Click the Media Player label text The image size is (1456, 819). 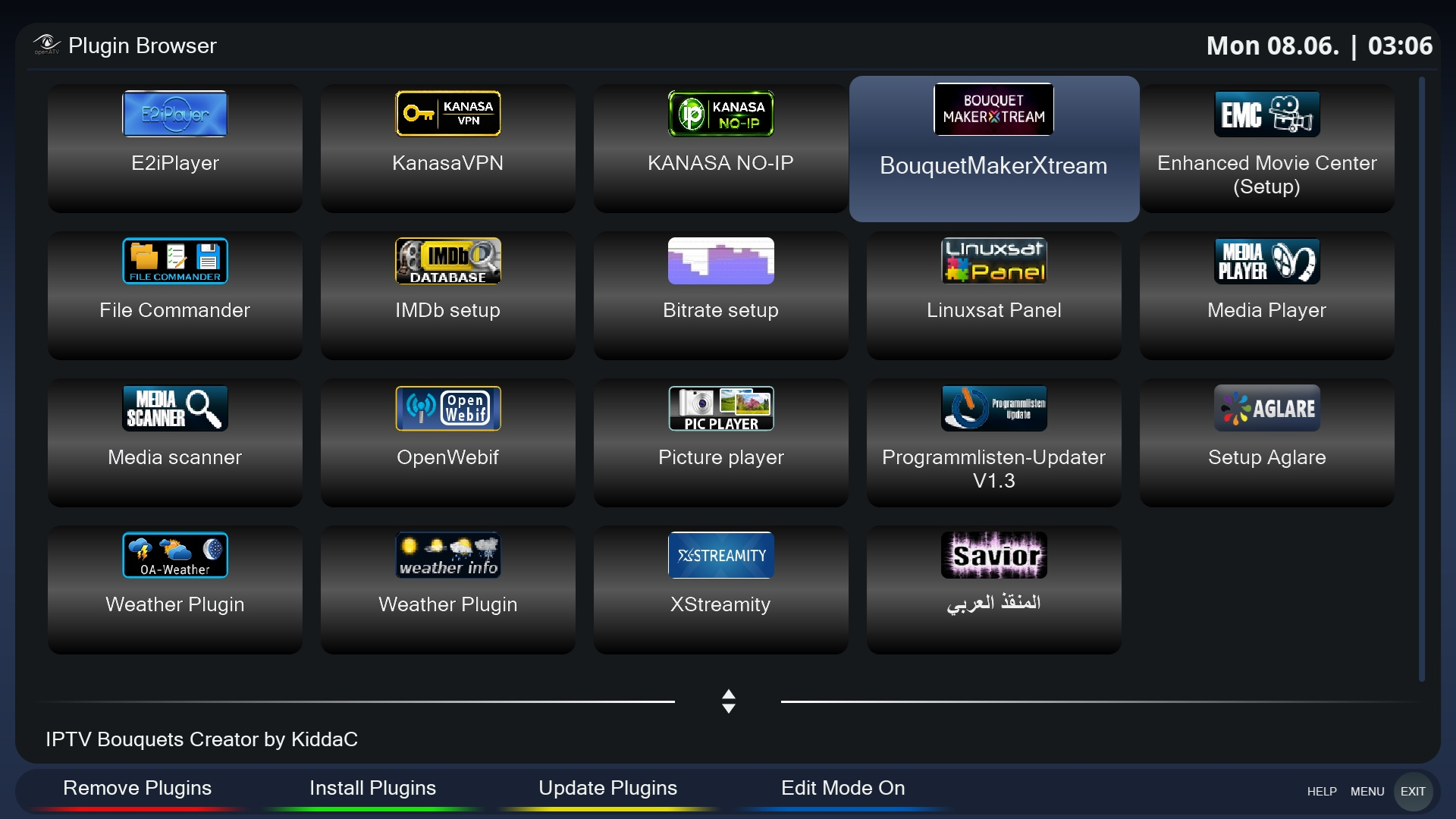[1267, 310]
